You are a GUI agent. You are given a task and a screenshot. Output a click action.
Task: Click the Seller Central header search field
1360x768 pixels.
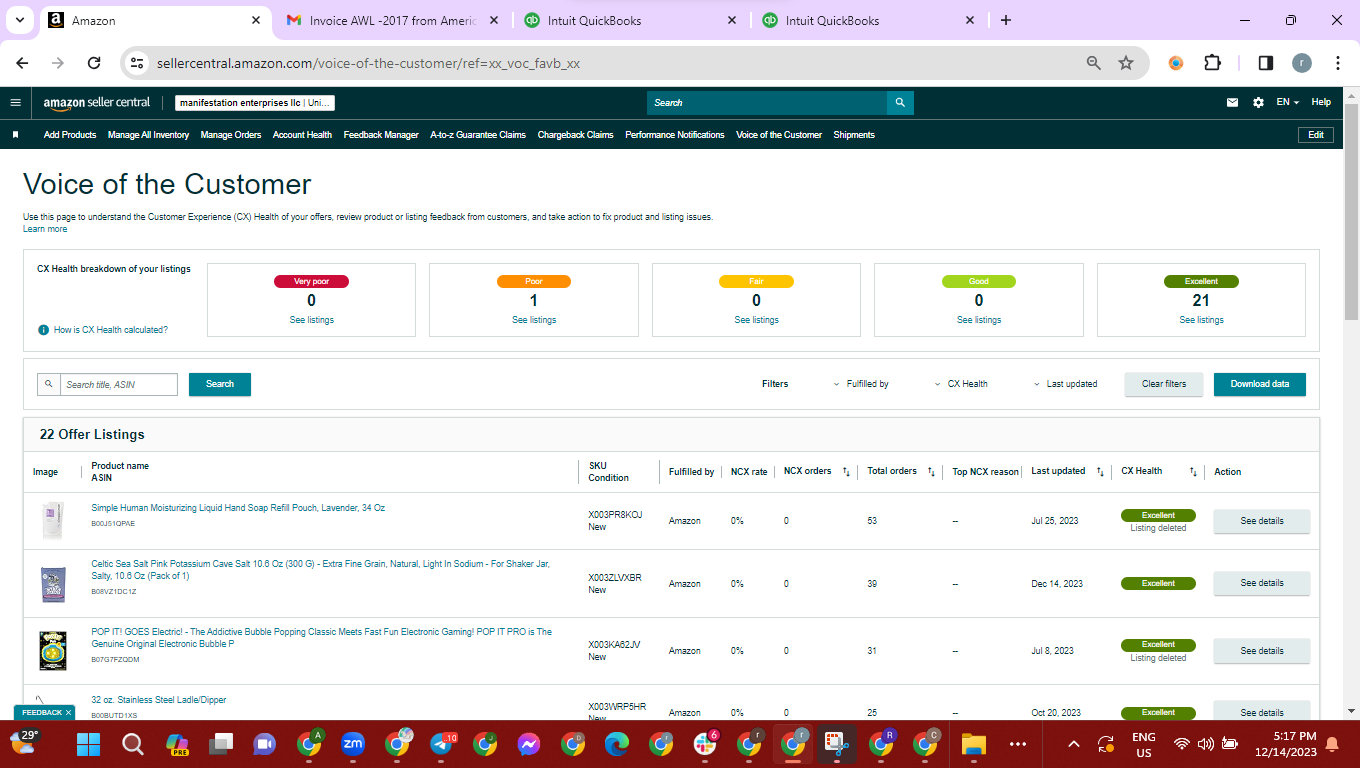[767, 103]
